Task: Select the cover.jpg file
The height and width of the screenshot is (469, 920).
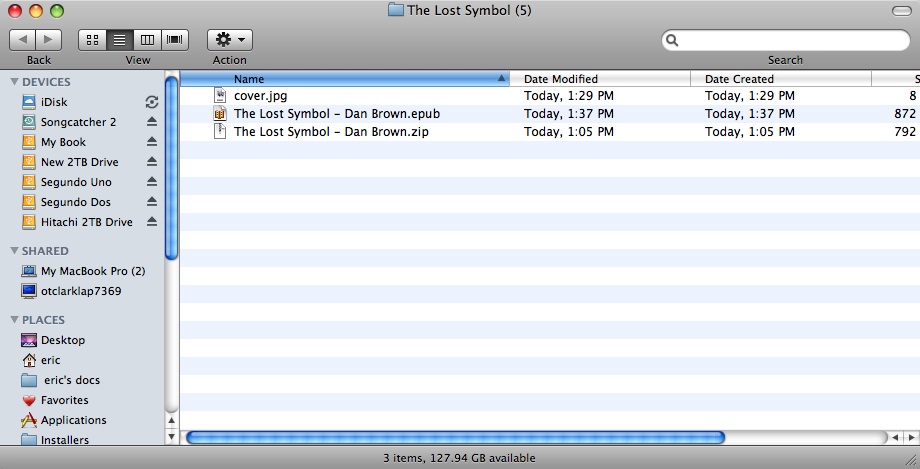Action: [x=261, y=96]
